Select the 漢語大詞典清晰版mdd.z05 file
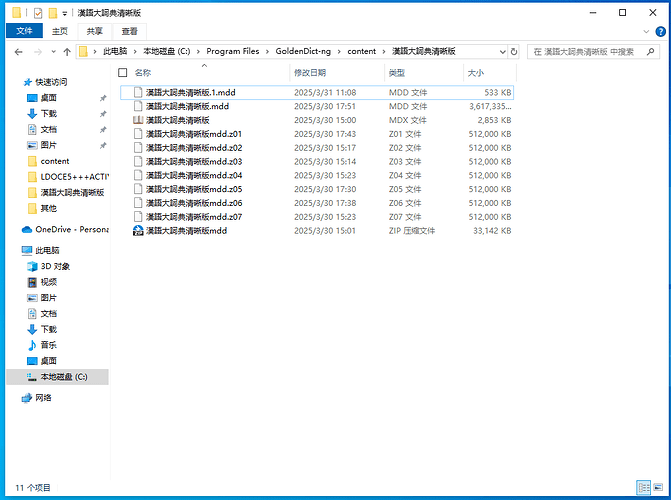This screenshot has width=671, height=500. coord(193,189)
